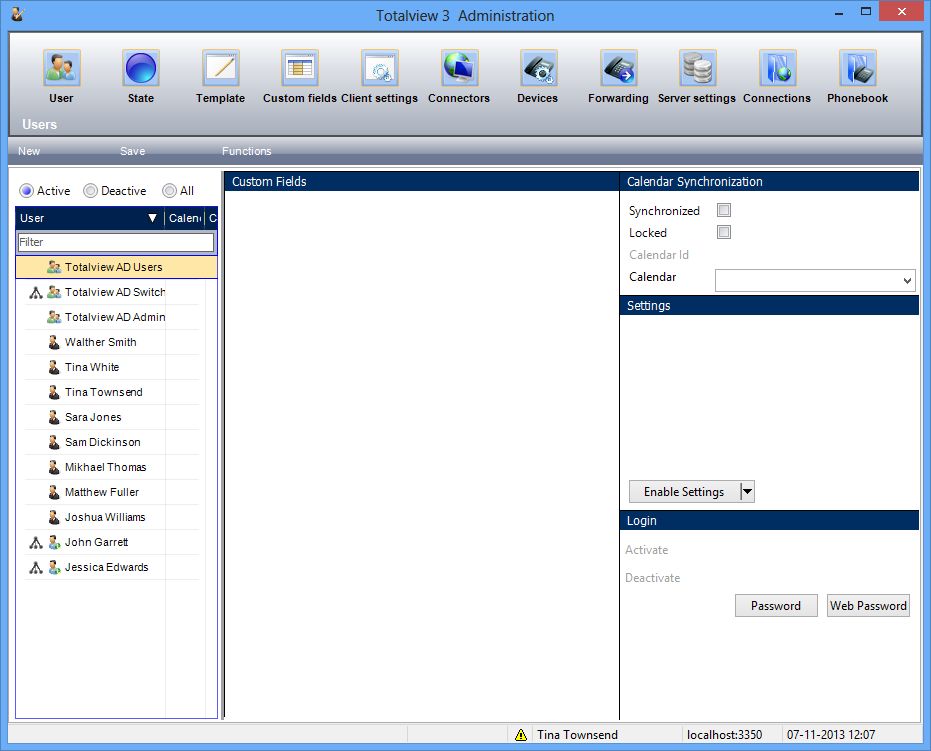The image size is (931, 751).
Task: Click the Calendar column header
Action: point(185,218)
